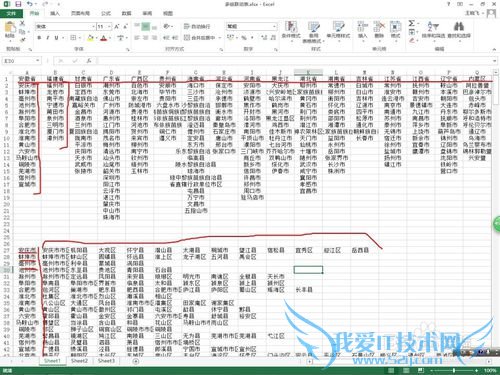Viewport: 500px width, 375px height.
Task: Expand the formula bar
Action: click(494, 61)
